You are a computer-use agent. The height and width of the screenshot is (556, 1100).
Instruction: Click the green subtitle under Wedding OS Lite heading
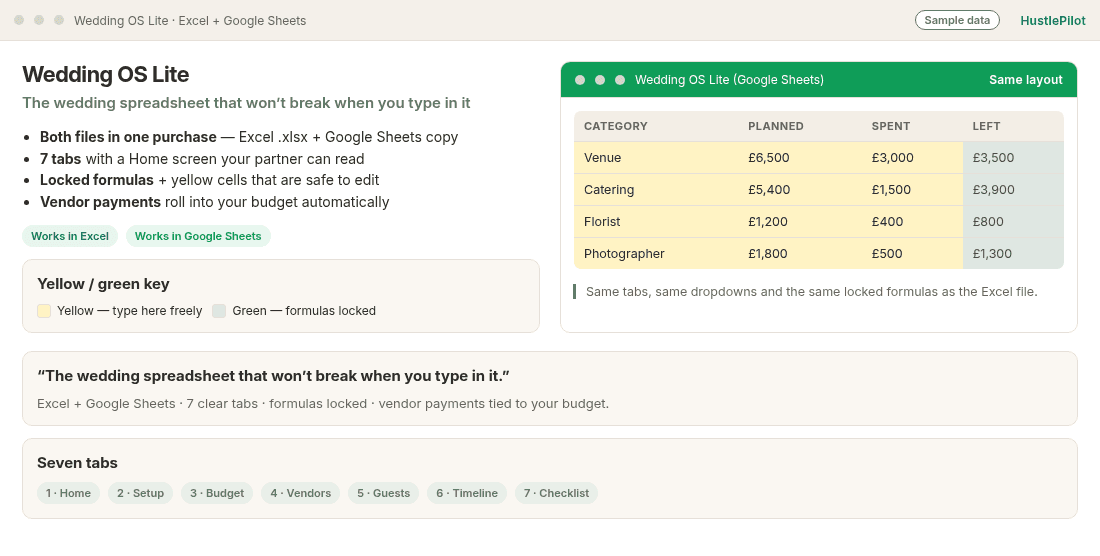pos(246,103)
